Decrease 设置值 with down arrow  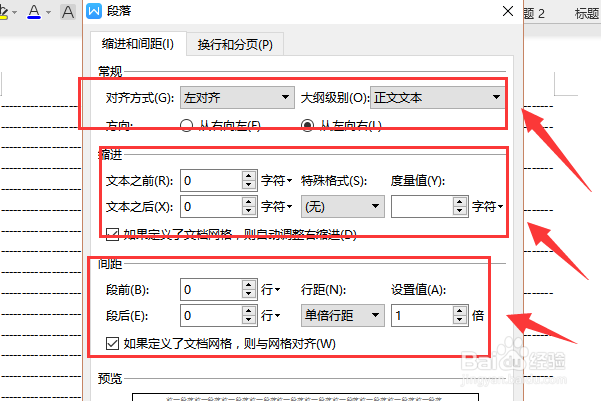coord(460,320)
